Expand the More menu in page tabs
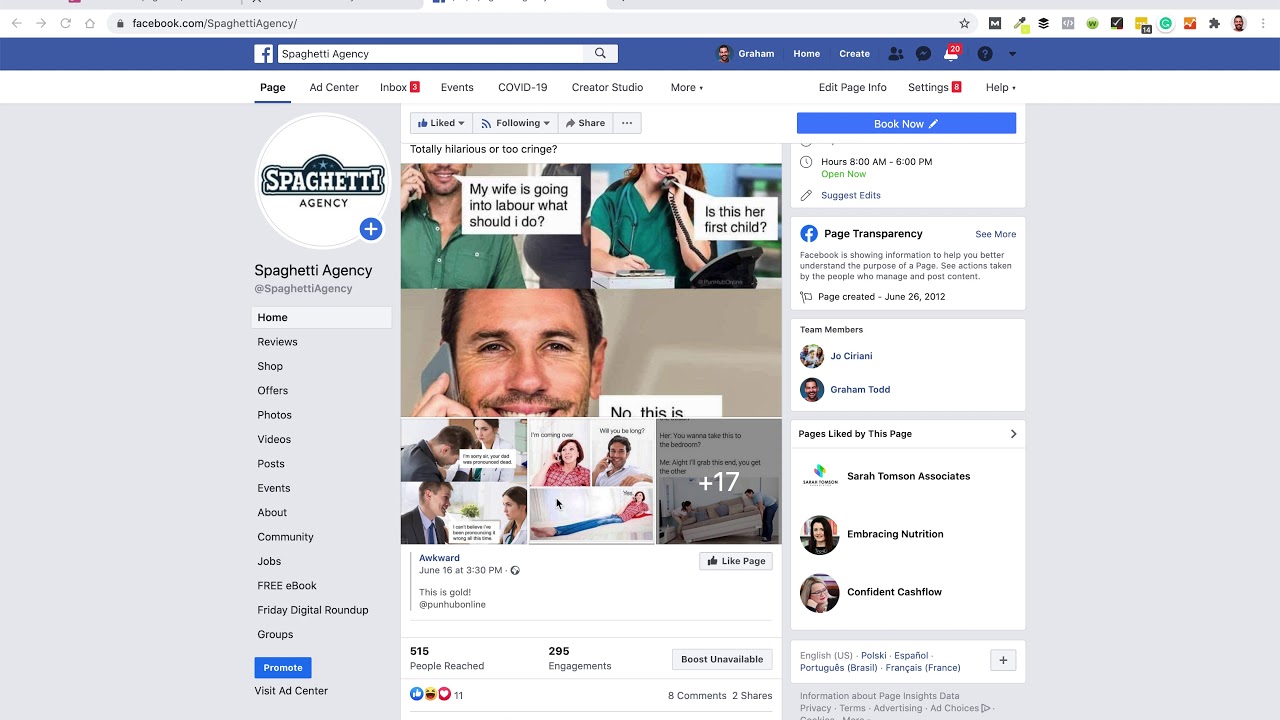1280x720 pixels. [687, 87]
